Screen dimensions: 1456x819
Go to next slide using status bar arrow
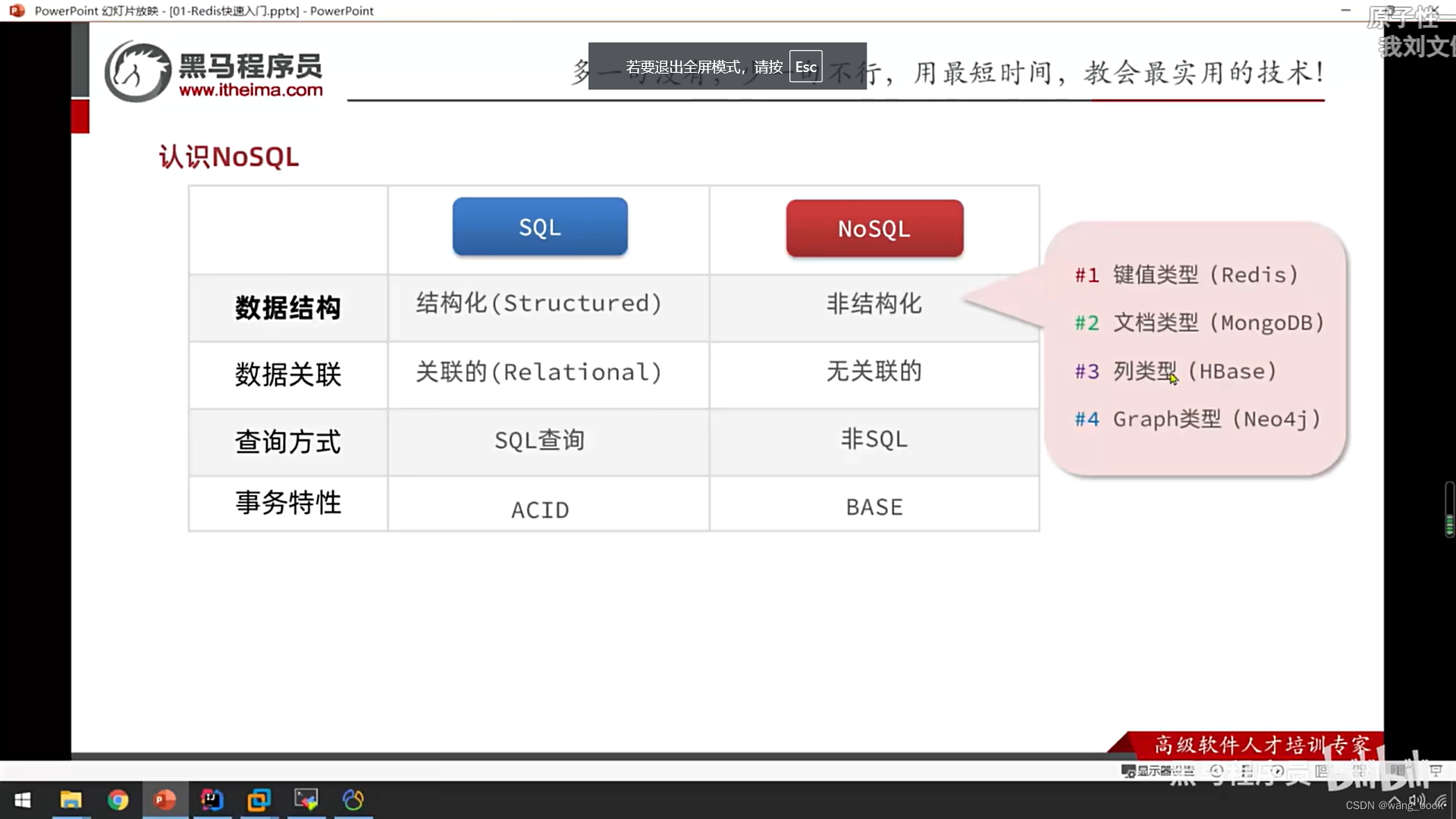[1277, 770]
